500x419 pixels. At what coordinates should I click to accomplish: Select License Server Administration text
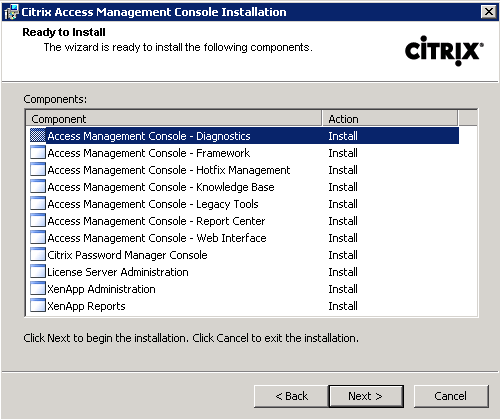point(118,272)
